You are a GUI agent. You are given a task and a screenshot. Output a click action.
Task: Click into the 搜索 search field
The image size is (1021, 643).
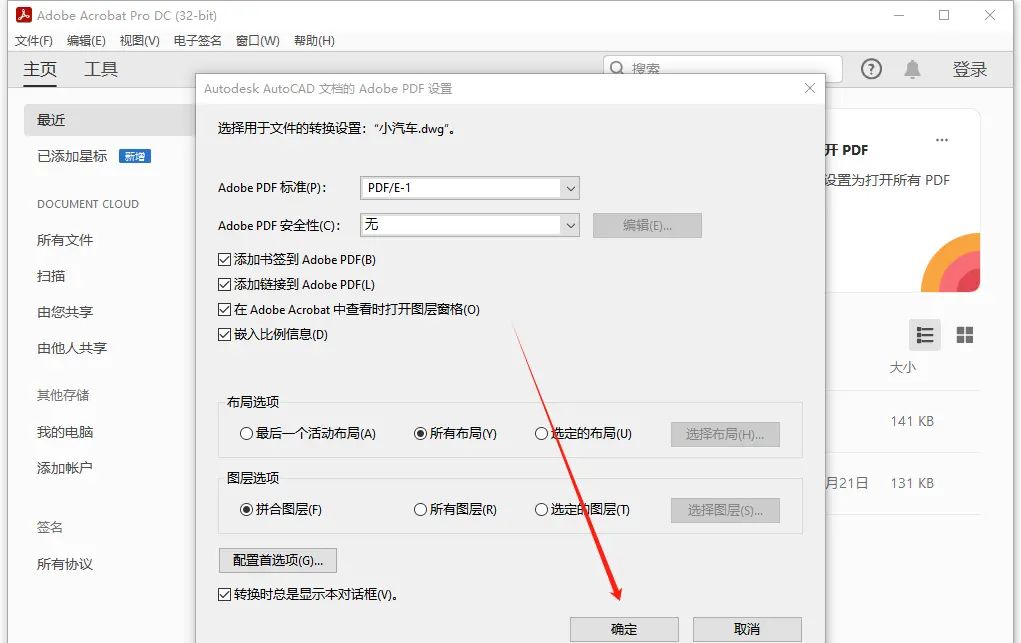pyautogui.click(x=723, y=68)
